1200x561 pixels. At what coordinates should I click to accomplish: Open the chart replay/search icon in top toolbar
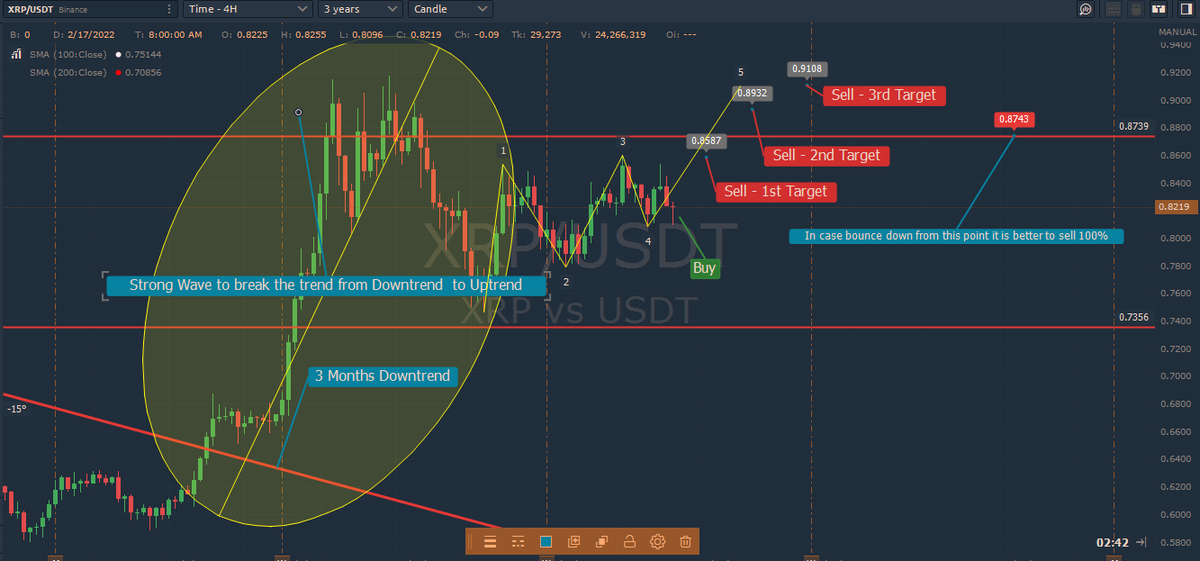pyautogui.click(x=1085, y=9)
